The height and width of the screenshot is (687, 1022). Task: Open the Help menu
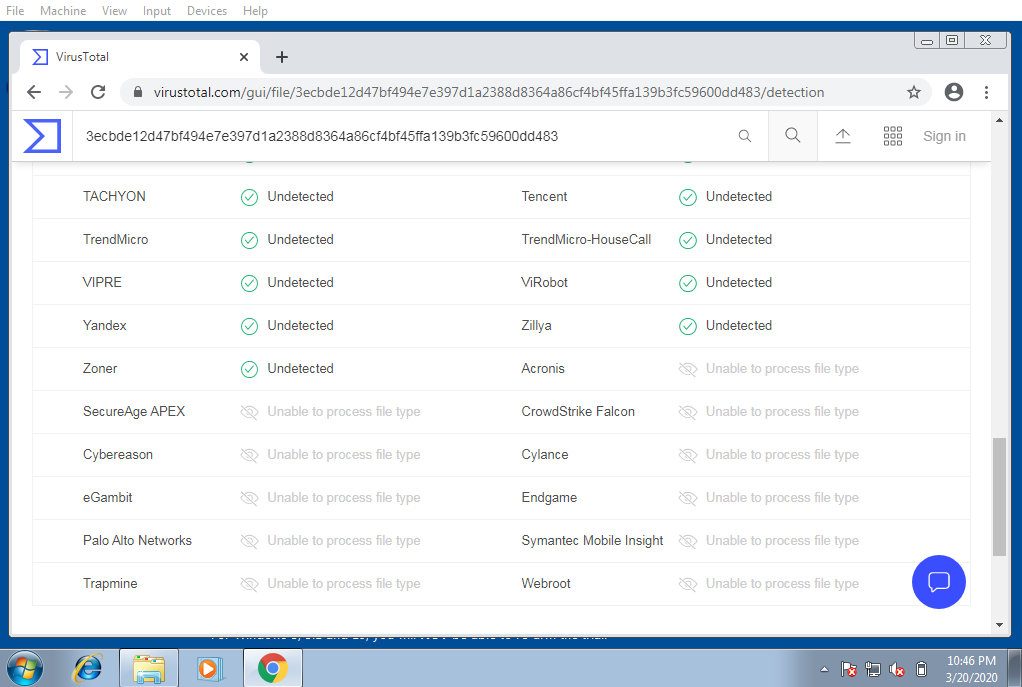pyautogui.click(x=255, y=10)
